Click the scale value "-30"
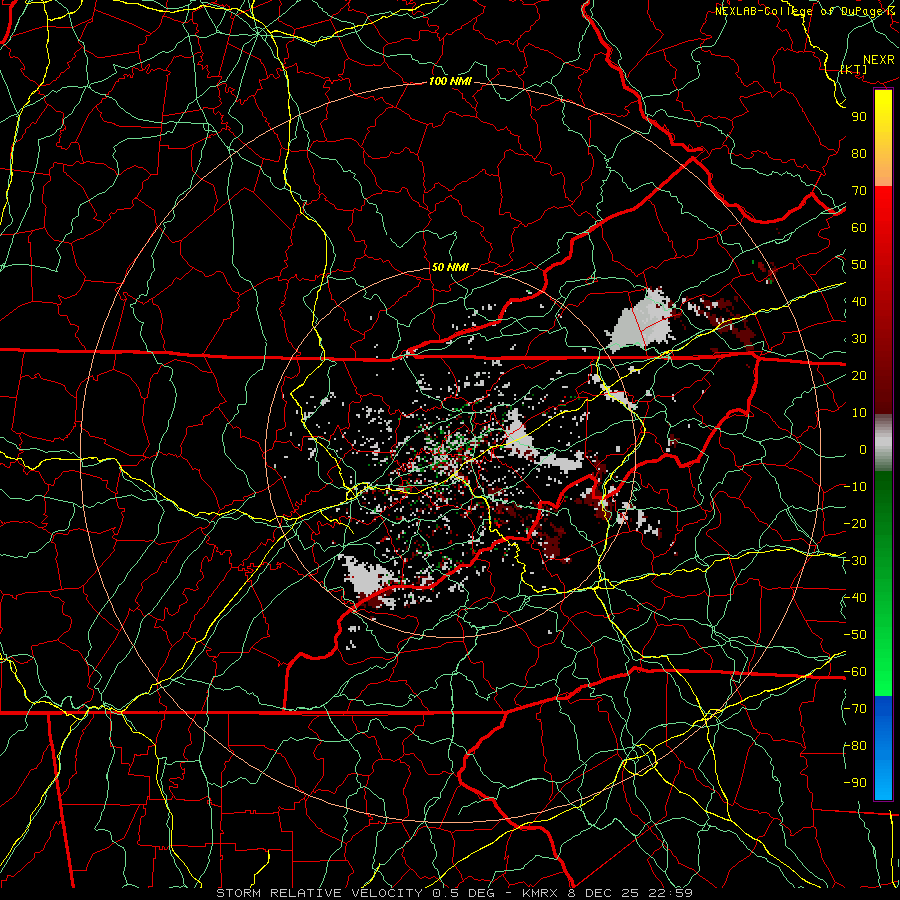This screenshot has width=900, height=900. 855,561
